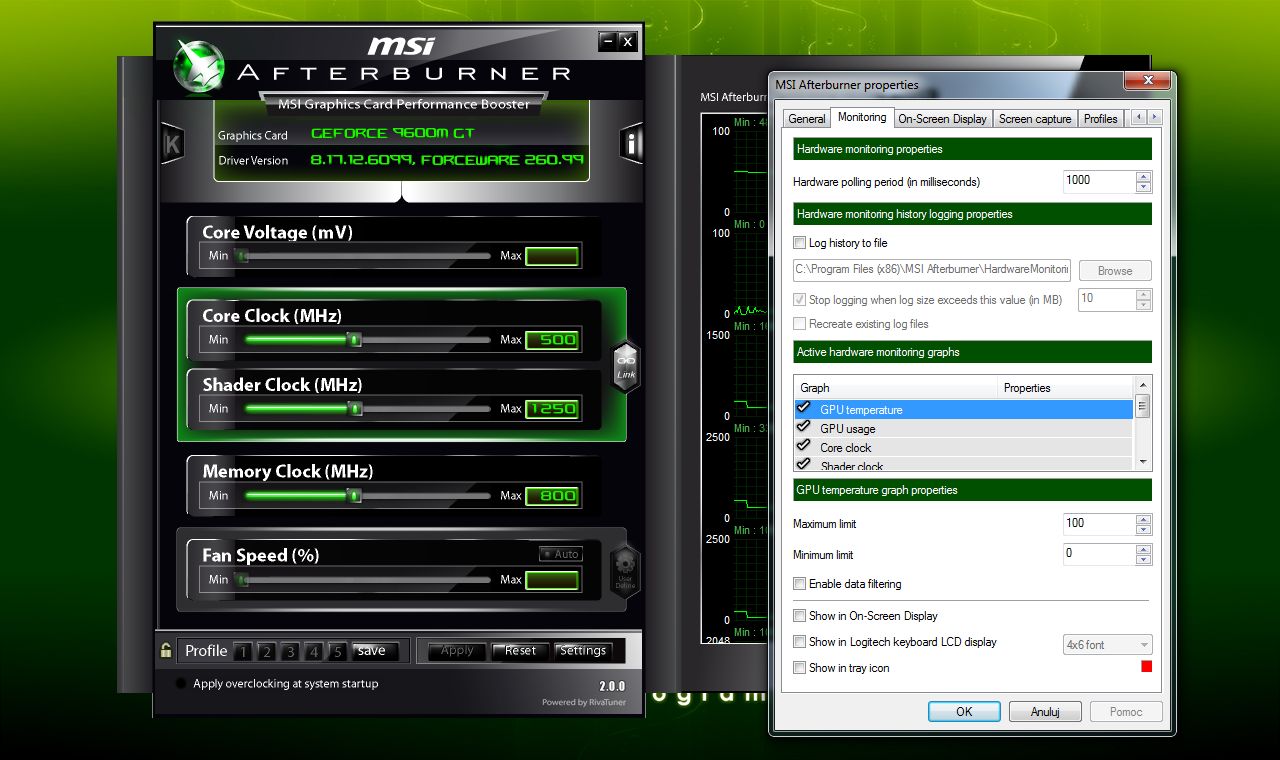Select profile slot 2

click(266, 652)
